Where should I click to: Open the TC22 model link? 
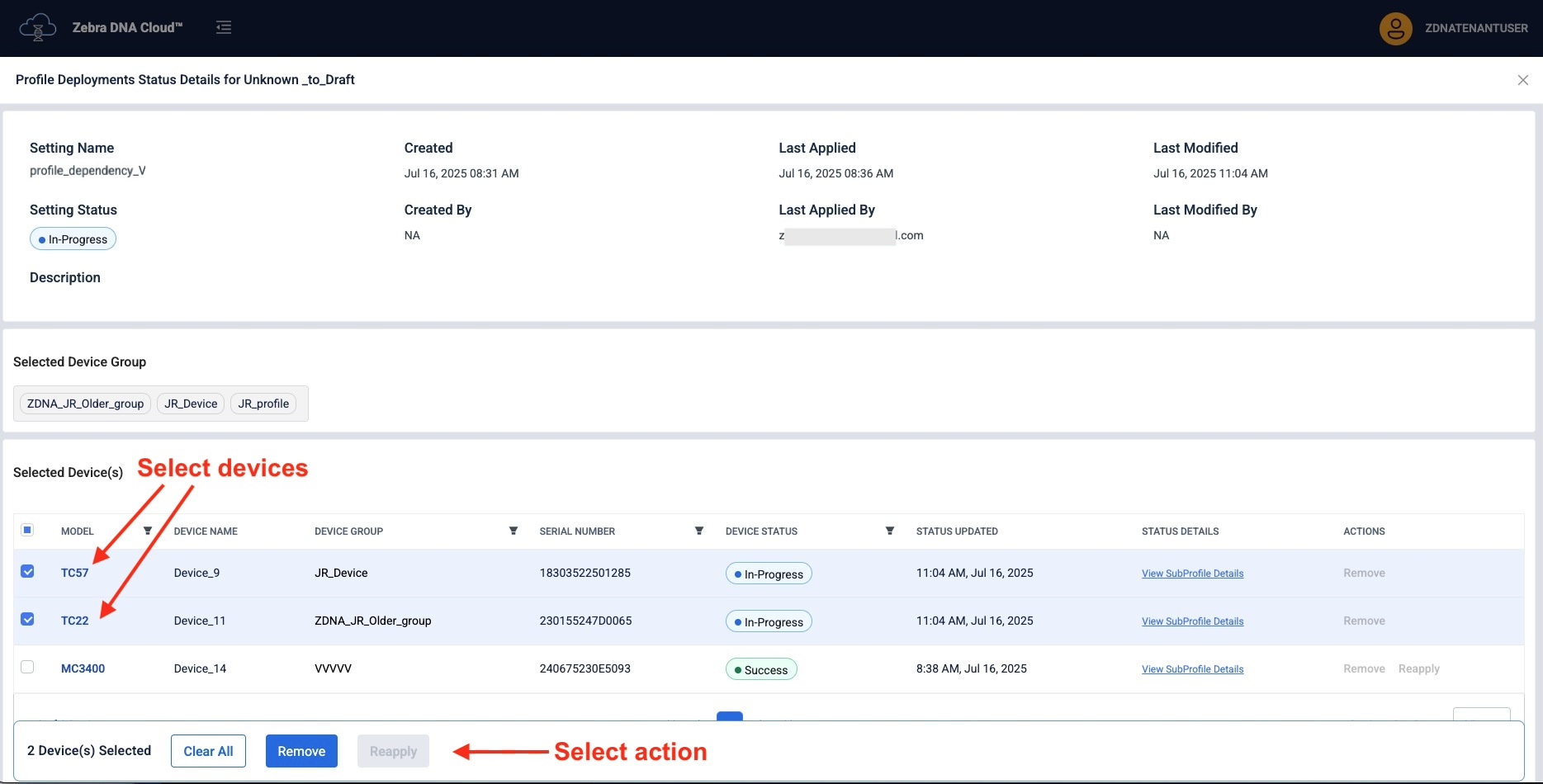tap(74, 621)
